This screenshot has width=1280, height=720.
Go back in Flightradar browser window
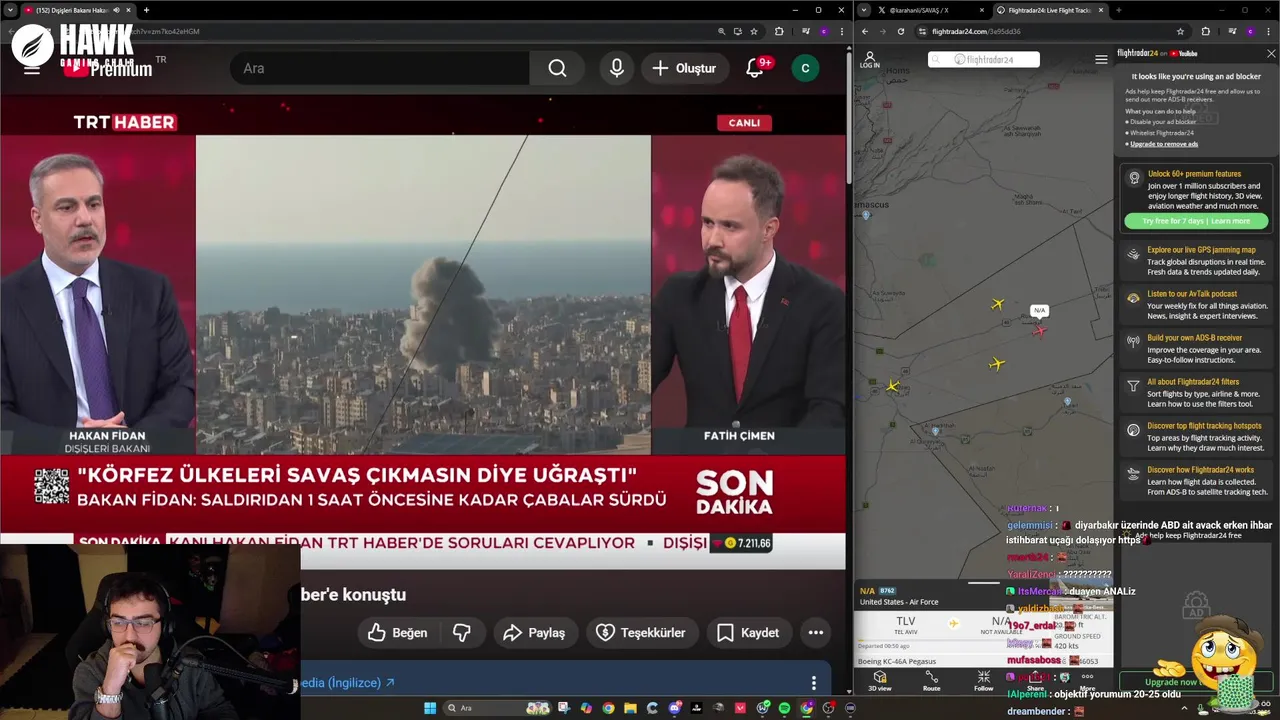[865, 31]
